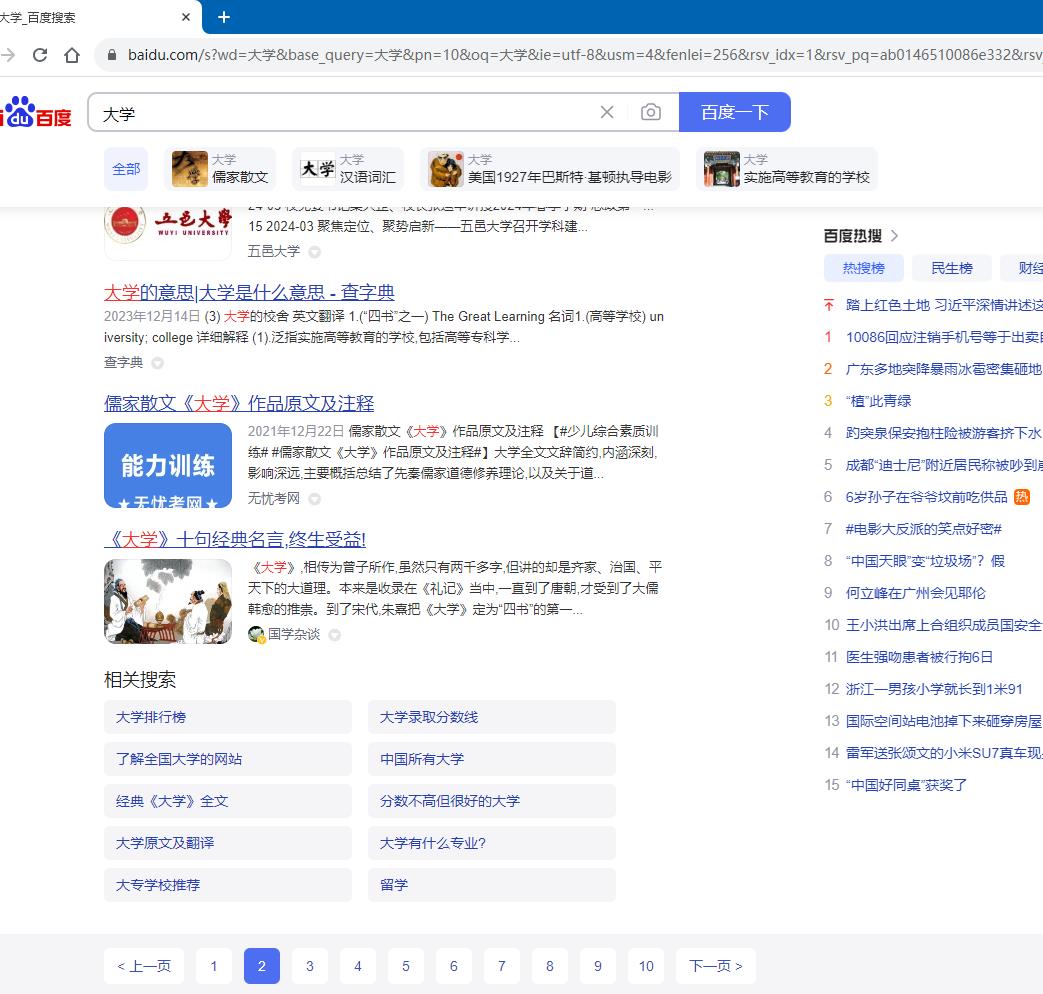Search related term 留学
The height and width of the screenshot is (994, 1043).
492,885
